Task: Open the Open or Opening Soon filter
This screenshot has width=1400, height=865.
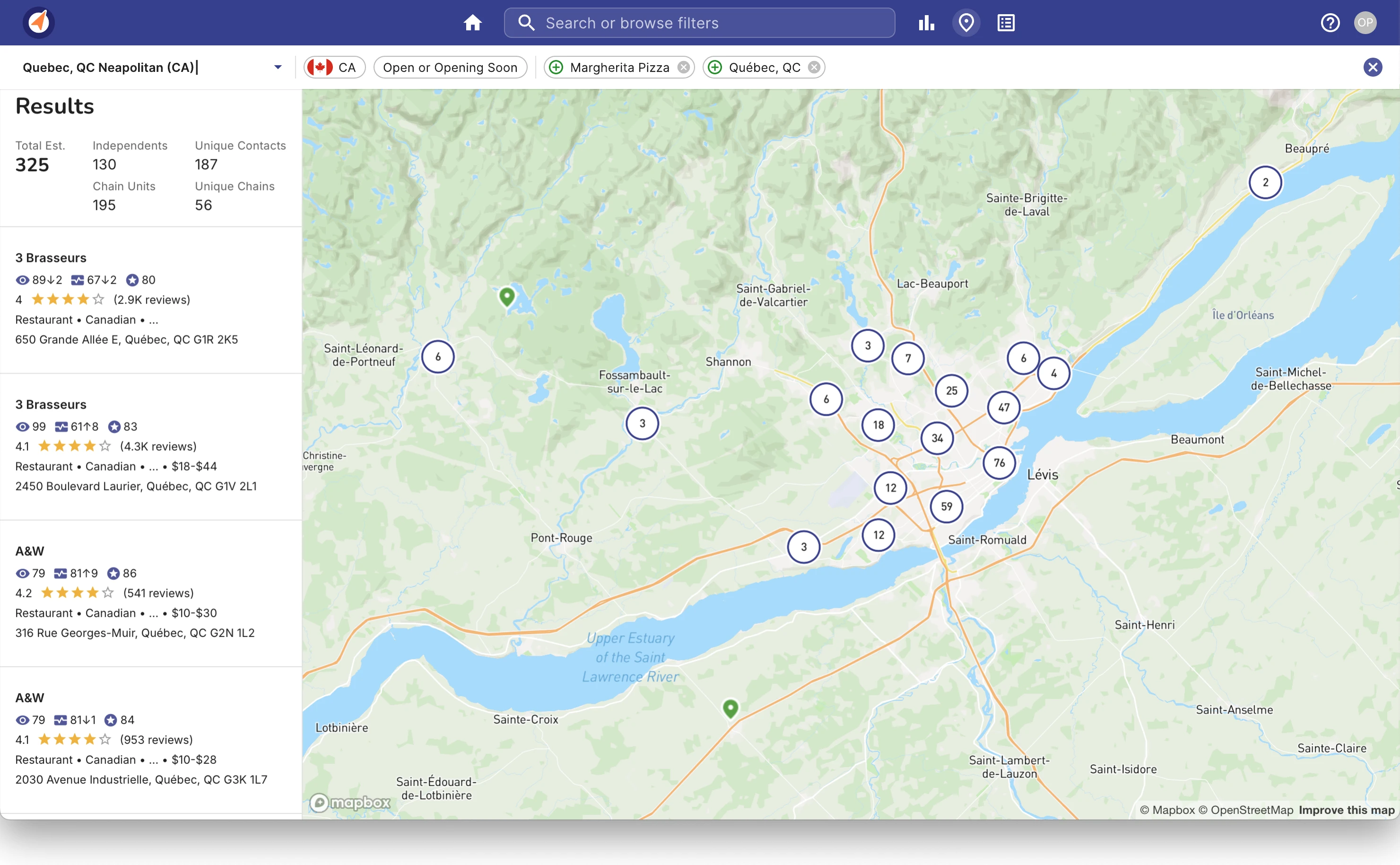Action: (450, 68)
